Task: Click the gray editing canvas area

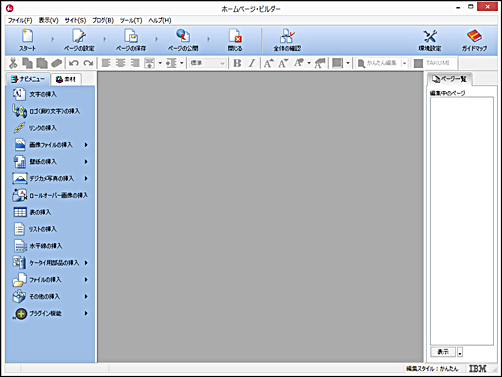Action: (260, 217)
